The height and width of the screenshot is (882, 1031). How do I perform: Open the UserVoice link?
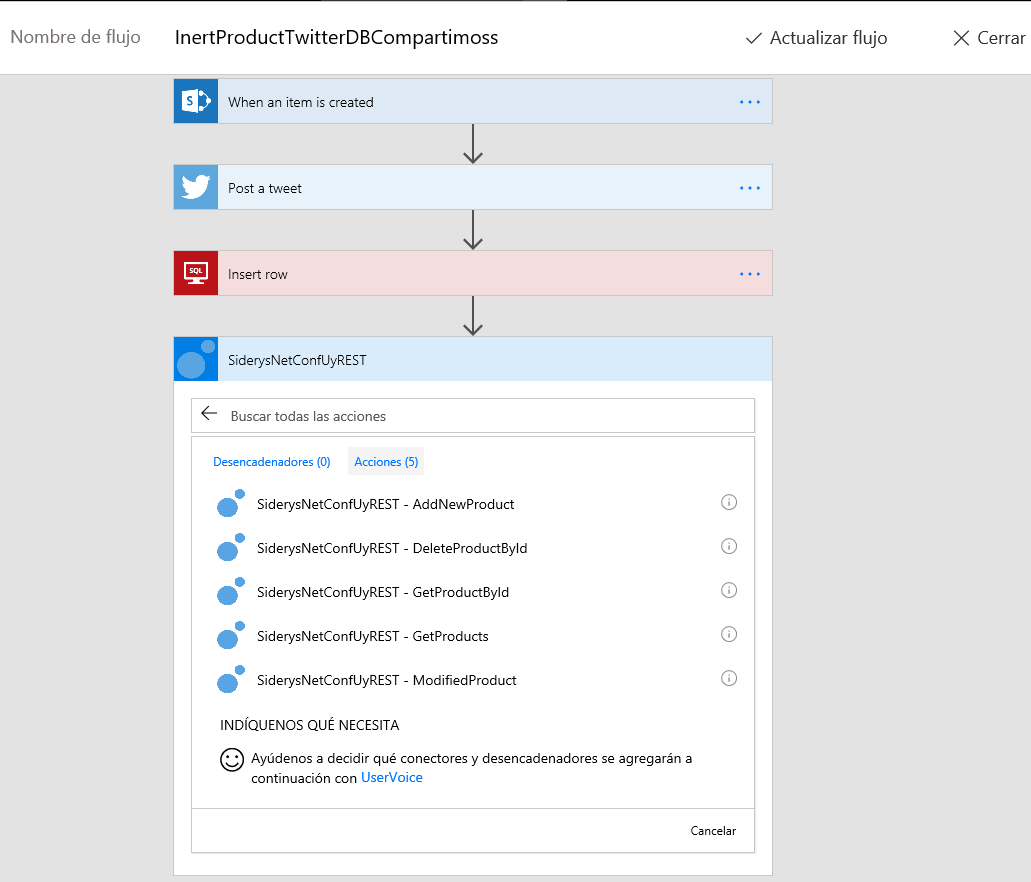click(x=391, y=777)
